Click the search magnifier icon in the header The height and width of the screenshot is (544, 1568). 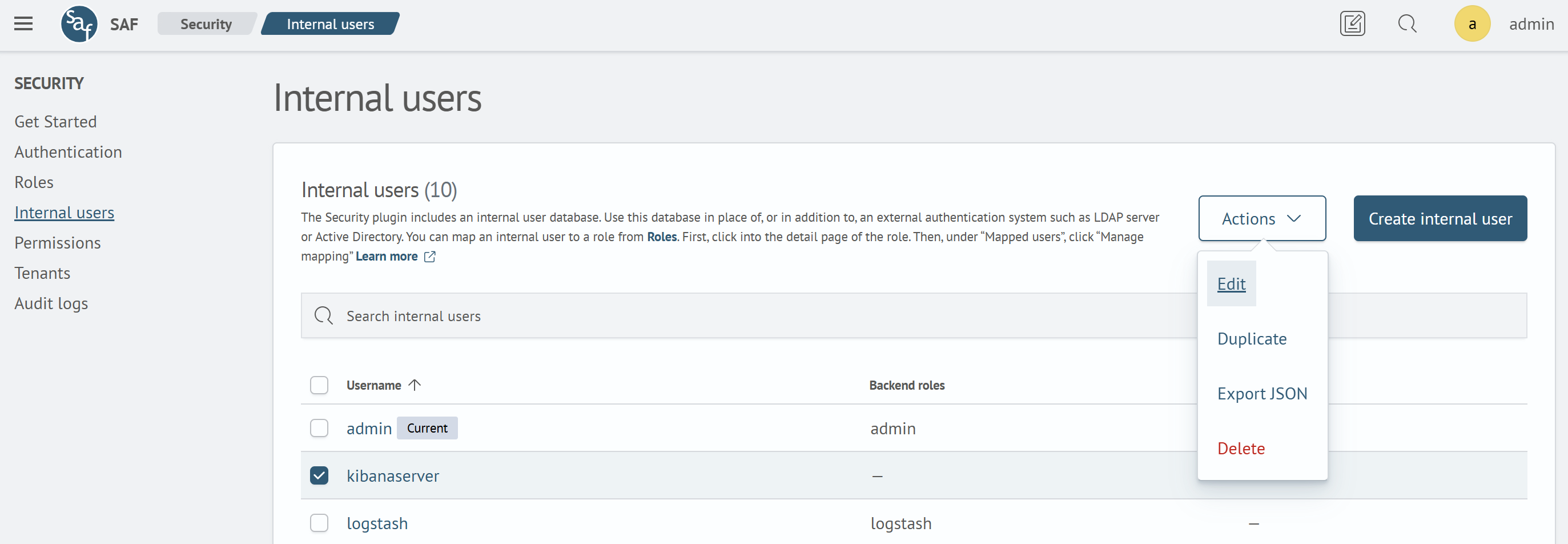1407,24
